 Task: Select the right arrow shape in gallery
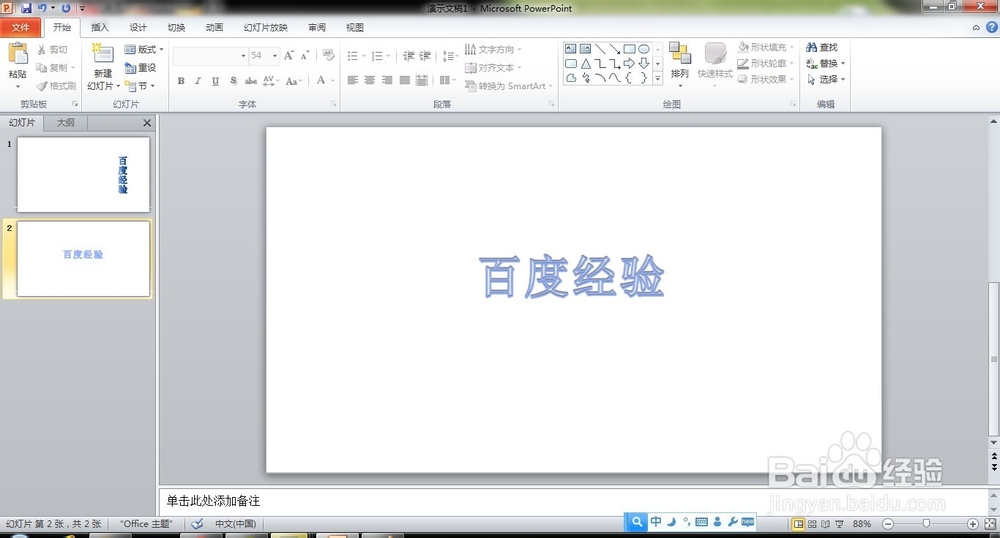point(629,64)
